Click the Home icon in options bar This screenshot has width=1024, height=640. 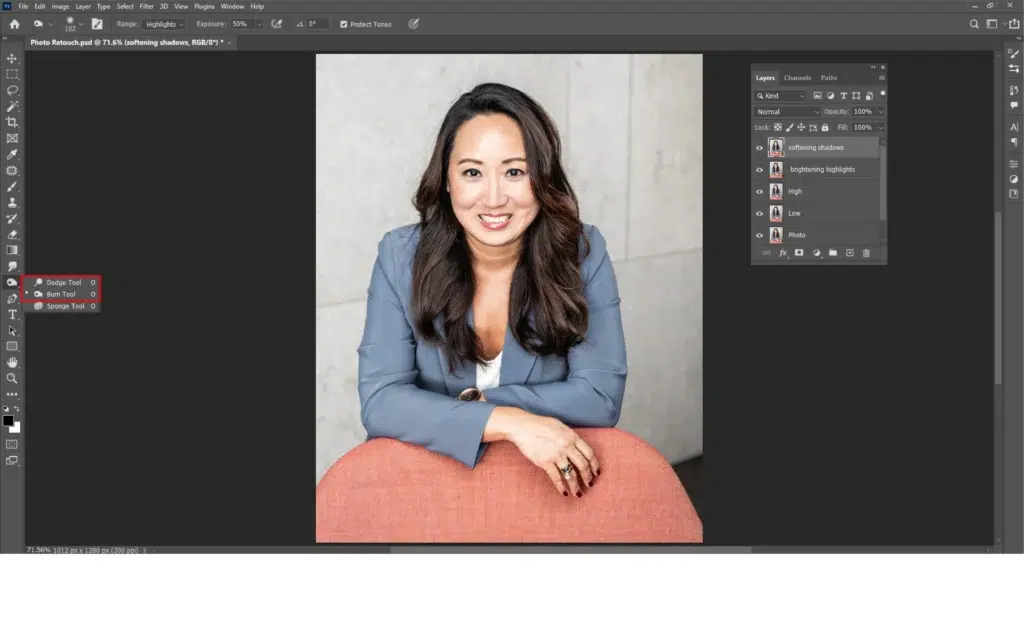click(14, 24)
